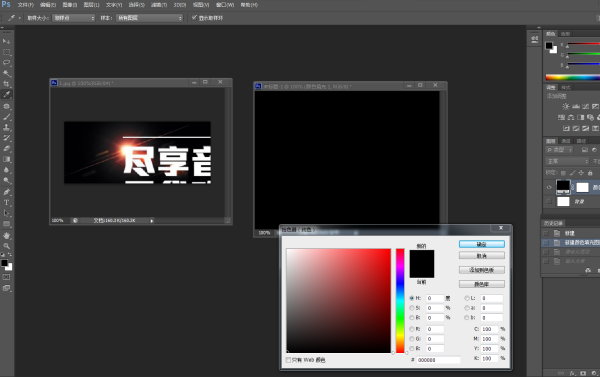600x377 pixels.
Task: Select the Healing Brush tool
Action: tap(7, 106)
